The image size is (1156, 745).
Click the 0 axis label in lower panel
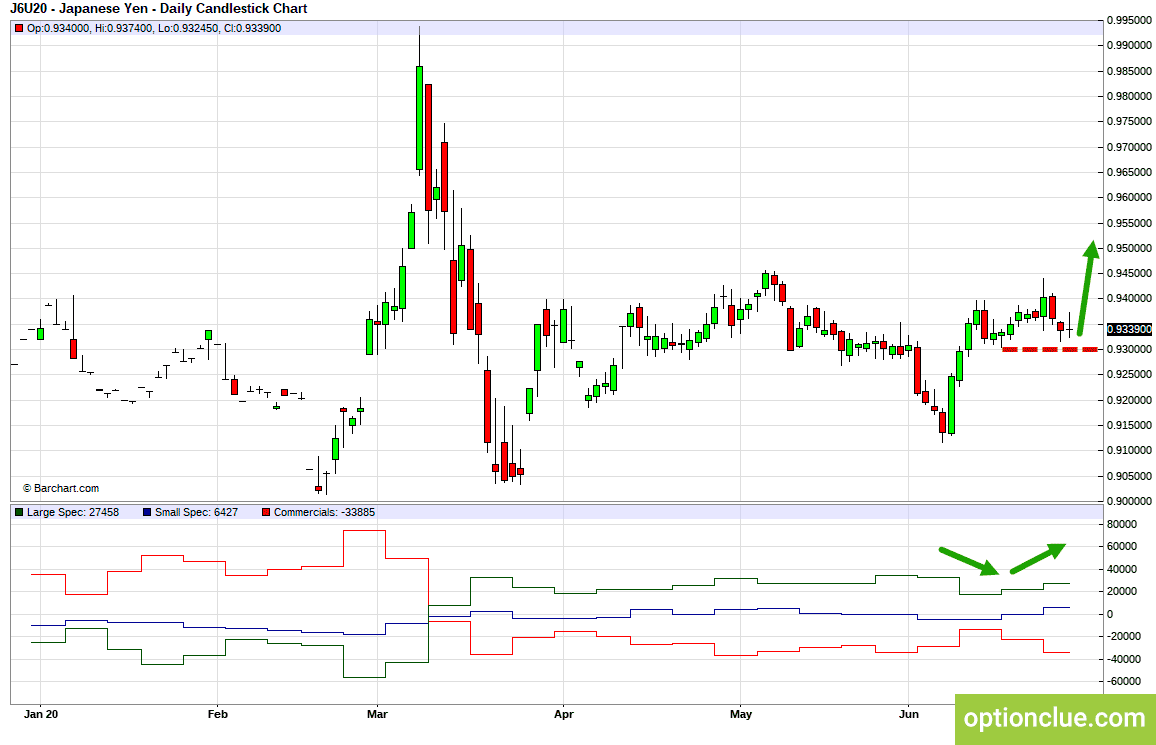pos(1110,615)
